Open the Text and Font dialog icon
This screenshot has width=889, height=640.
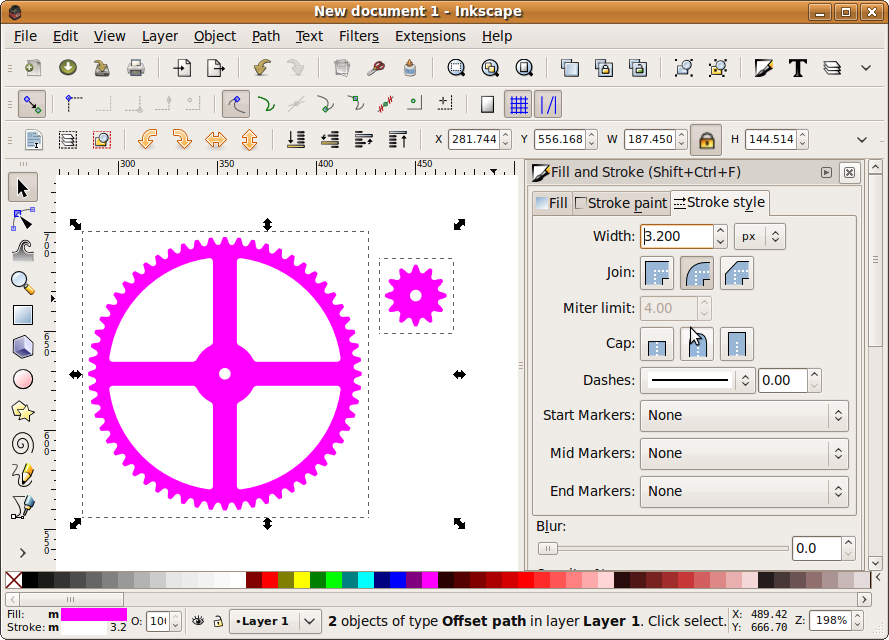(x=798, y=68)
